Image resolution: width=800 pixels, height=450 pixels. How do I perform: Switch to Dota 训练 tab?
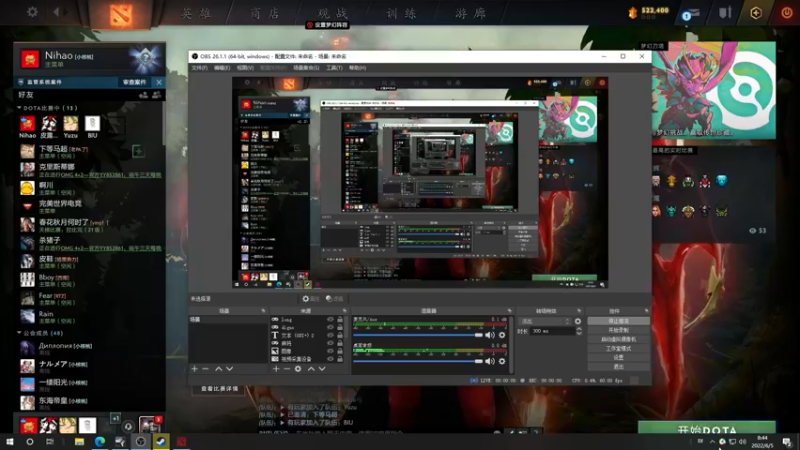pos(402,13)
